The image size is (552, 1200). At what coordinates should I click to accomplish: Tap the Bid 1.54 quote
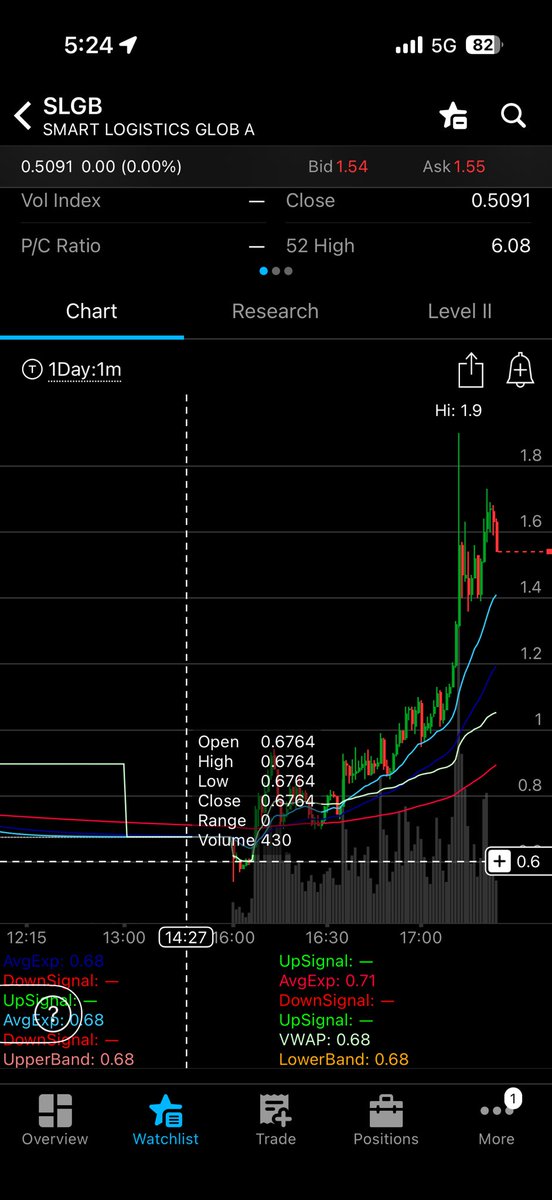[x=337, y=167]
